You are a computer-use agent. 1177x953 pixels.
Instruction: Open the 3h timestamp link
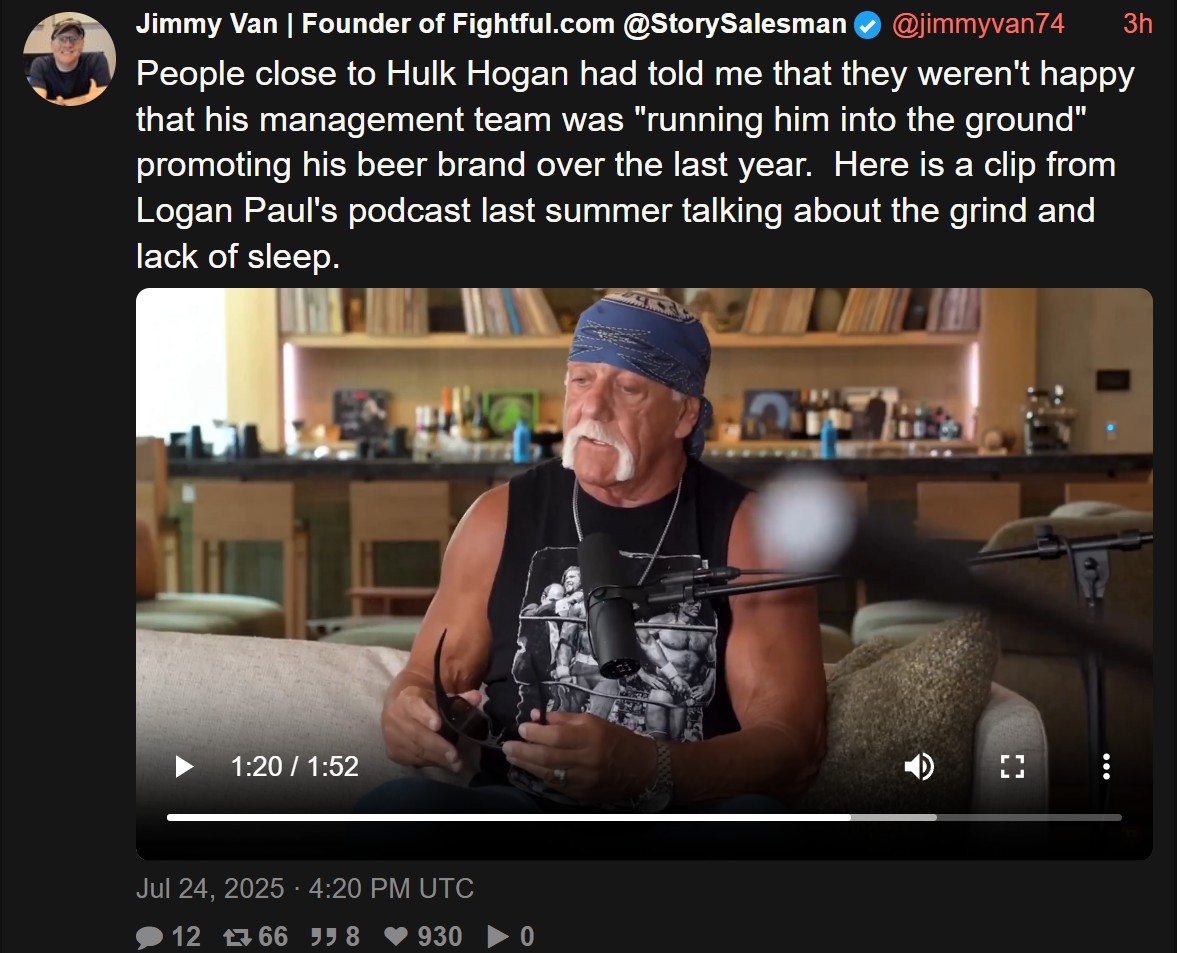[x=1137, y=24]
